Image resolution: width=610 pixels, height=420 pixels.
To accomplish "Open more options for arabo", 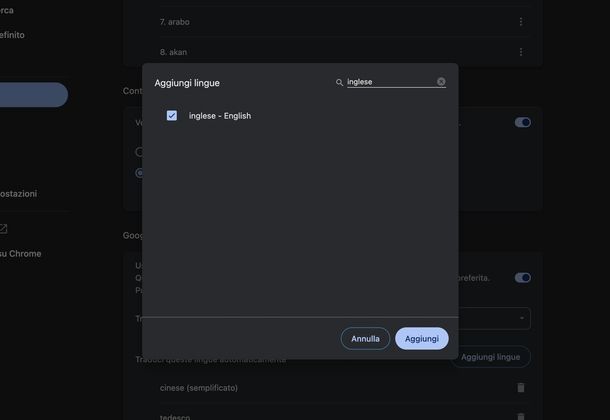I will tap(521, 22).
